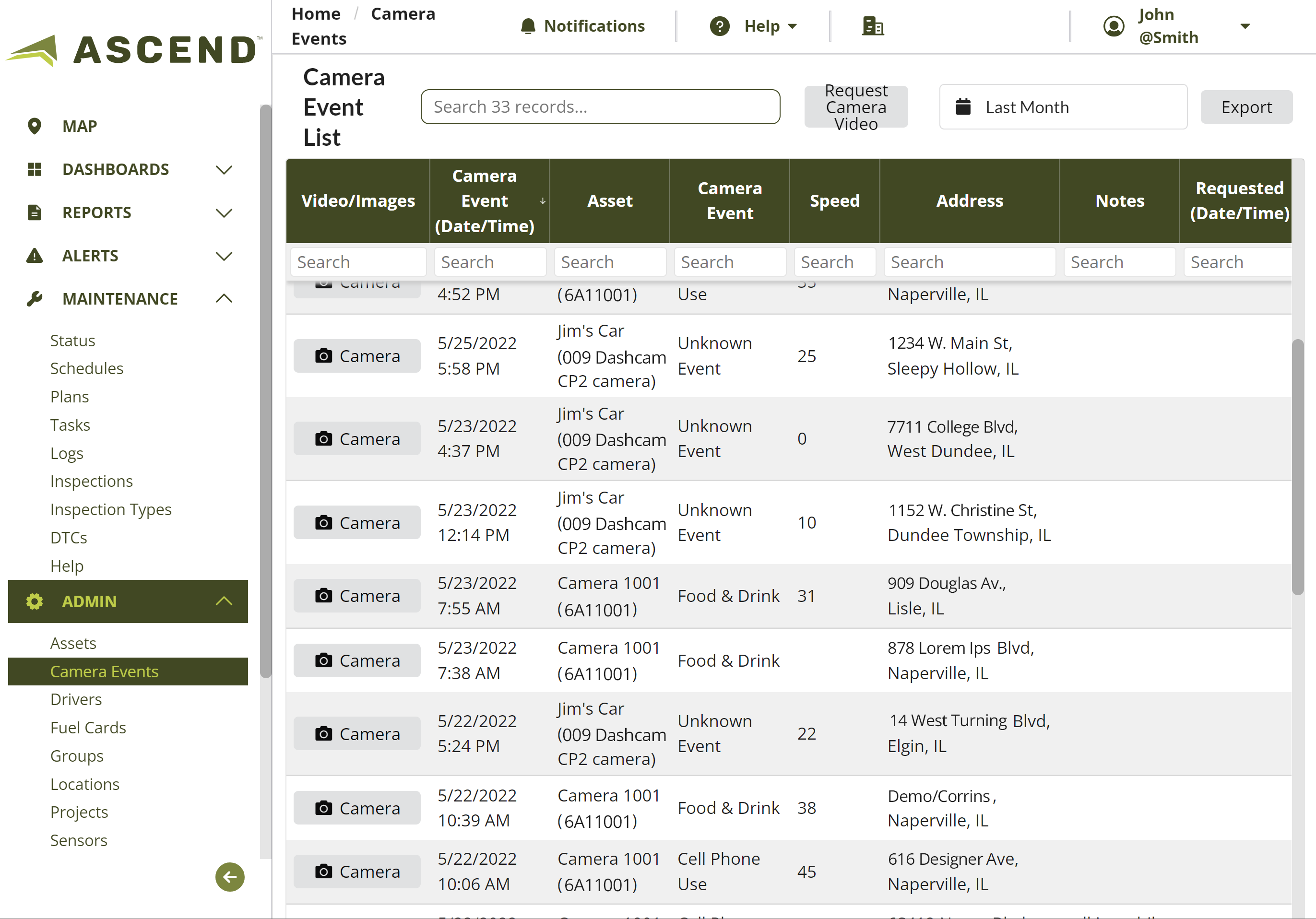The width and height of the screenshot is (1316, 919).
Task: Select the Admin gear icon
Action: coord(33,601)
